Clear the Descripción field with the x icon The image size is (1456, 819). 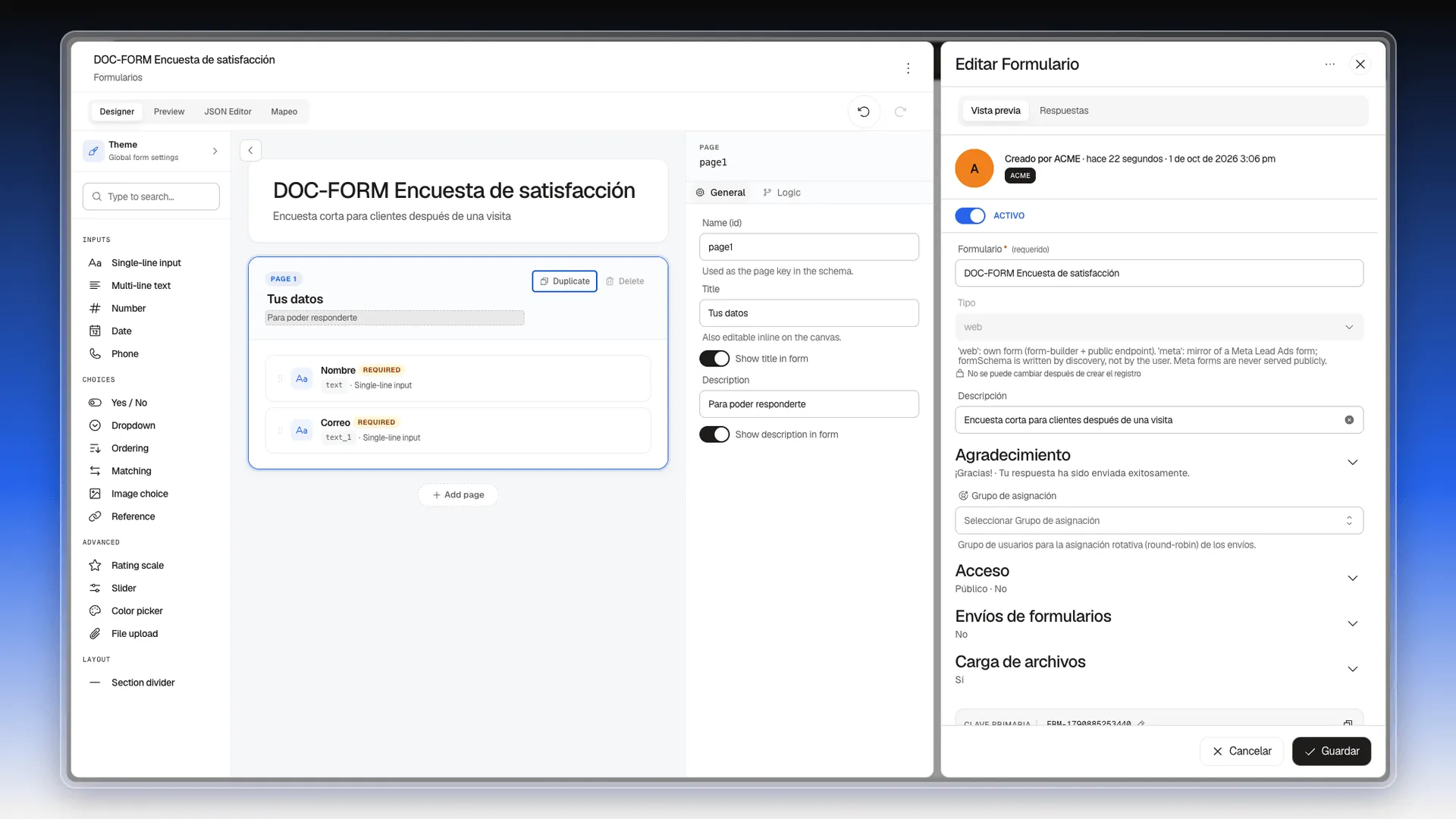tap(1349, 420)
